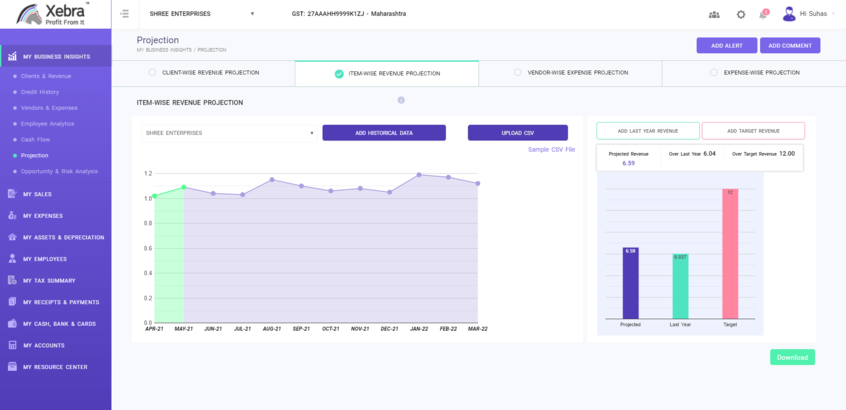Open the settings gear icon
This screenshot has width=846, height=410.
(741, 14)
